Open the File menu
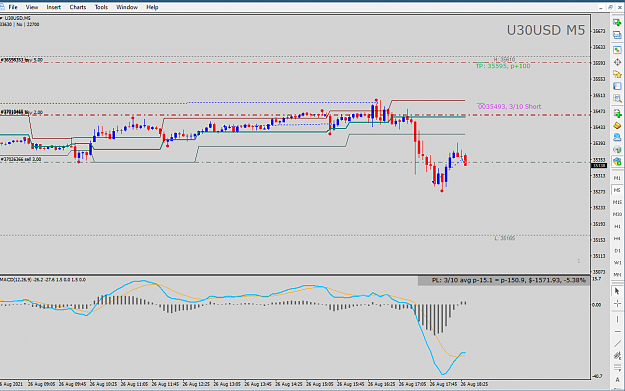Viewport: 625px width, 391px height. 13,7
